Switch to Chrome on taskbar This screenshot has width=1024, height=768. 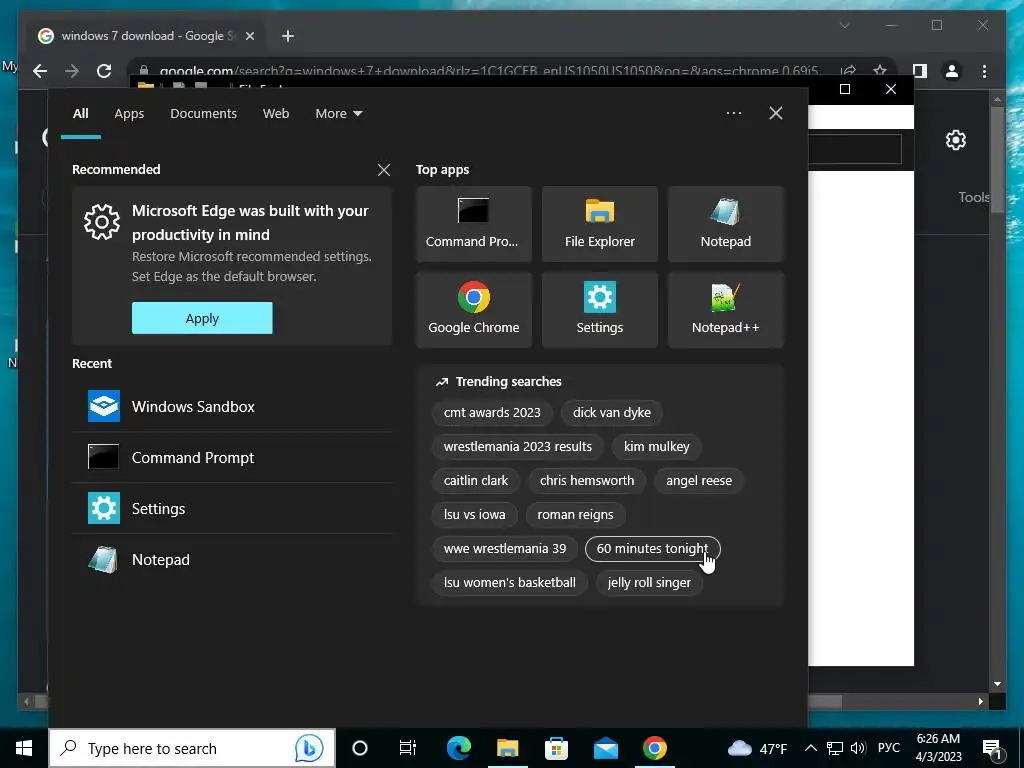654,748
